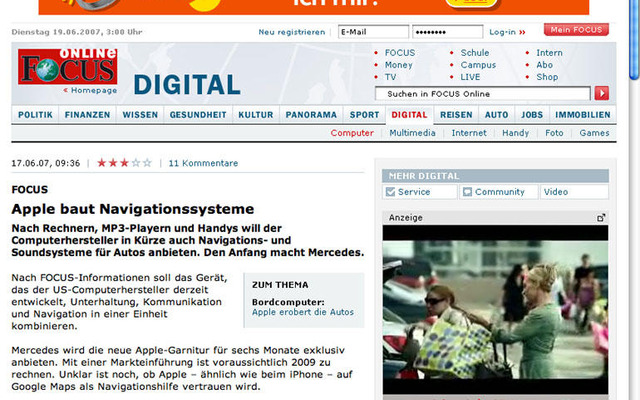The image size is (640, 400).
Task: Click the Log-in link
Action: click(x=507, y=32)
